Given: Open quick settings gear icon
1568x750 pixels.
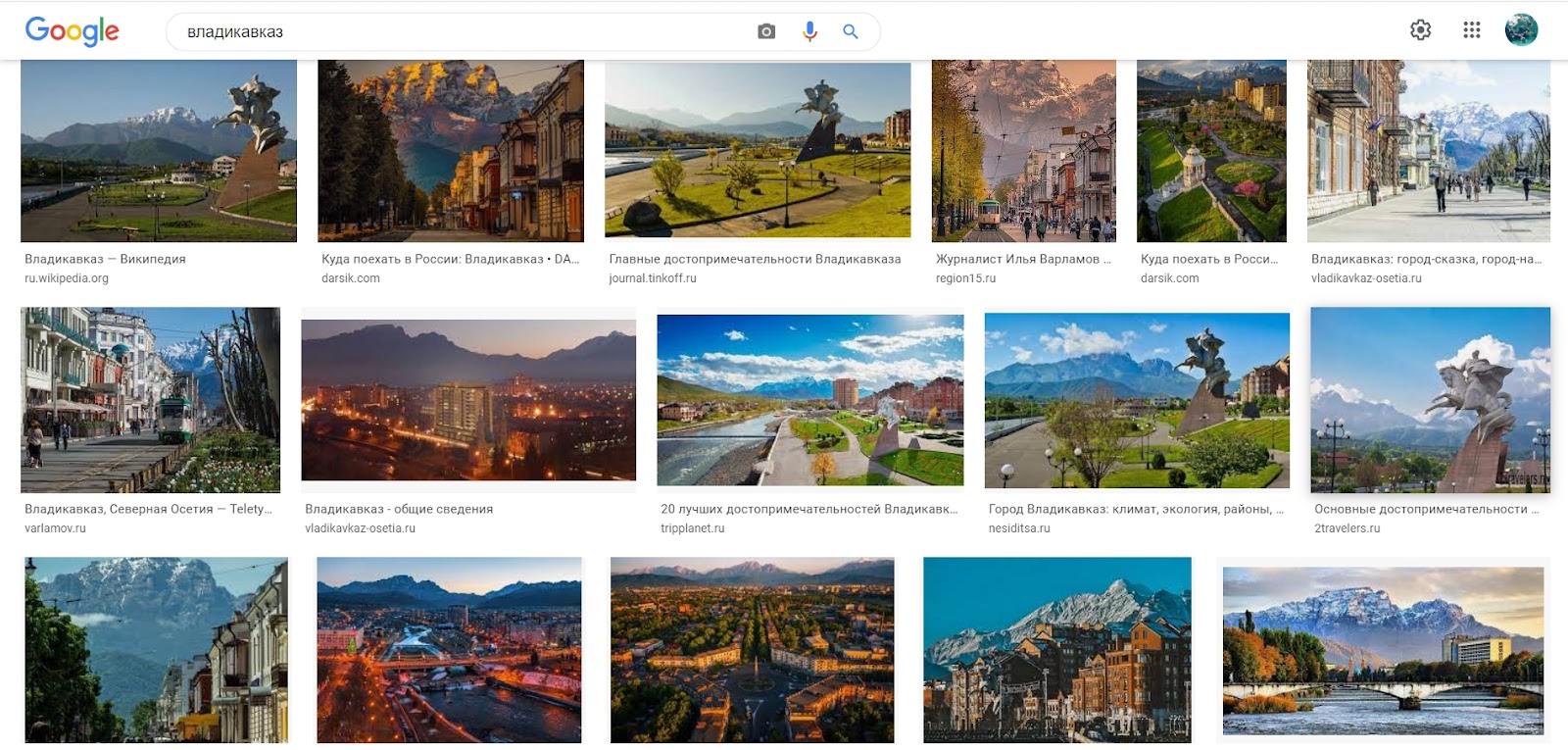Looking at the screenshot, I should [x=1420, y=30].
